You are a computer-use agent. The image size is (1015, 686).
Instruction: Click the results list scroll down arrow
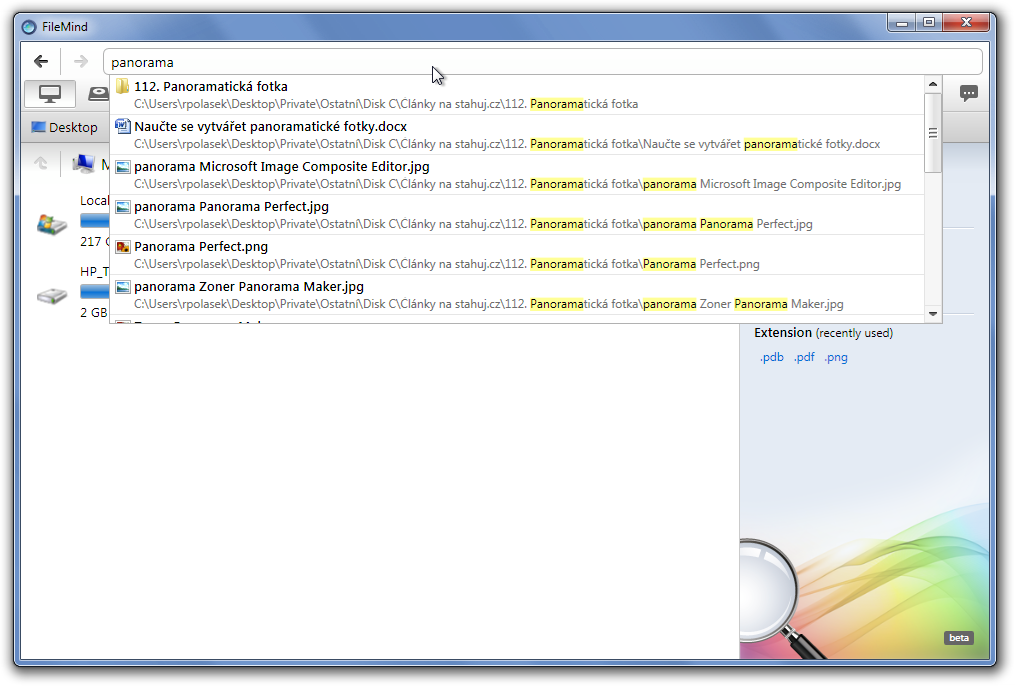pyautogui.click(x=933, y=314)
